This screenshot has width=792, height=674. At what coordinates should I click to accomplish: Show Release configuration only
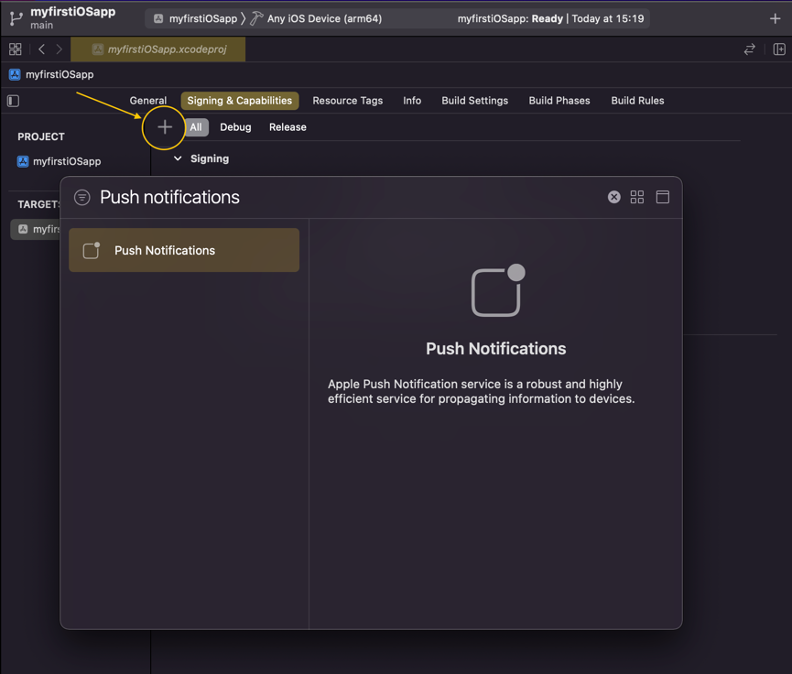[287, 127]
